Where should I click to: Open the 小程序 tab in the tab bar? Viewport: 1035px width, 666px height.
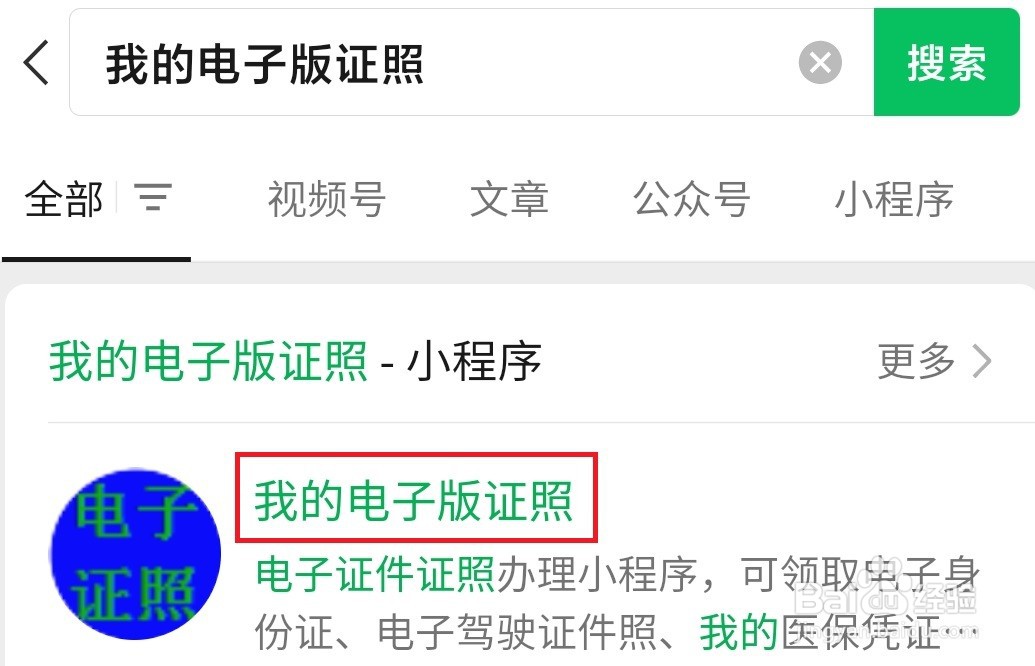click(x=894, y=199)
